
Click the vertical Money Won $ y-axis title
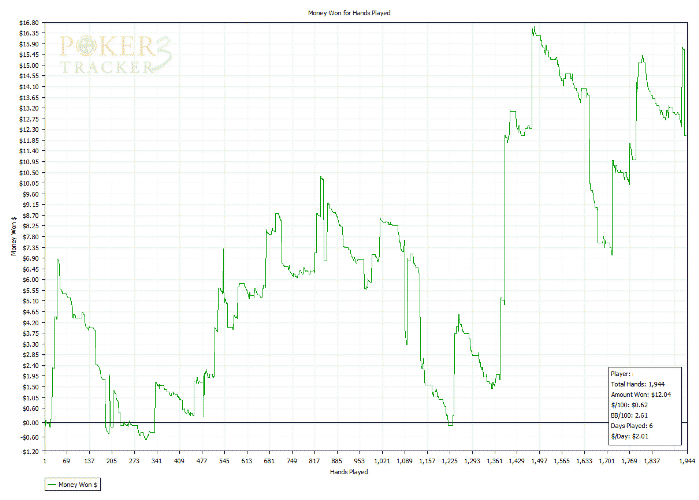pyautogui.click(x=14, y=236)
